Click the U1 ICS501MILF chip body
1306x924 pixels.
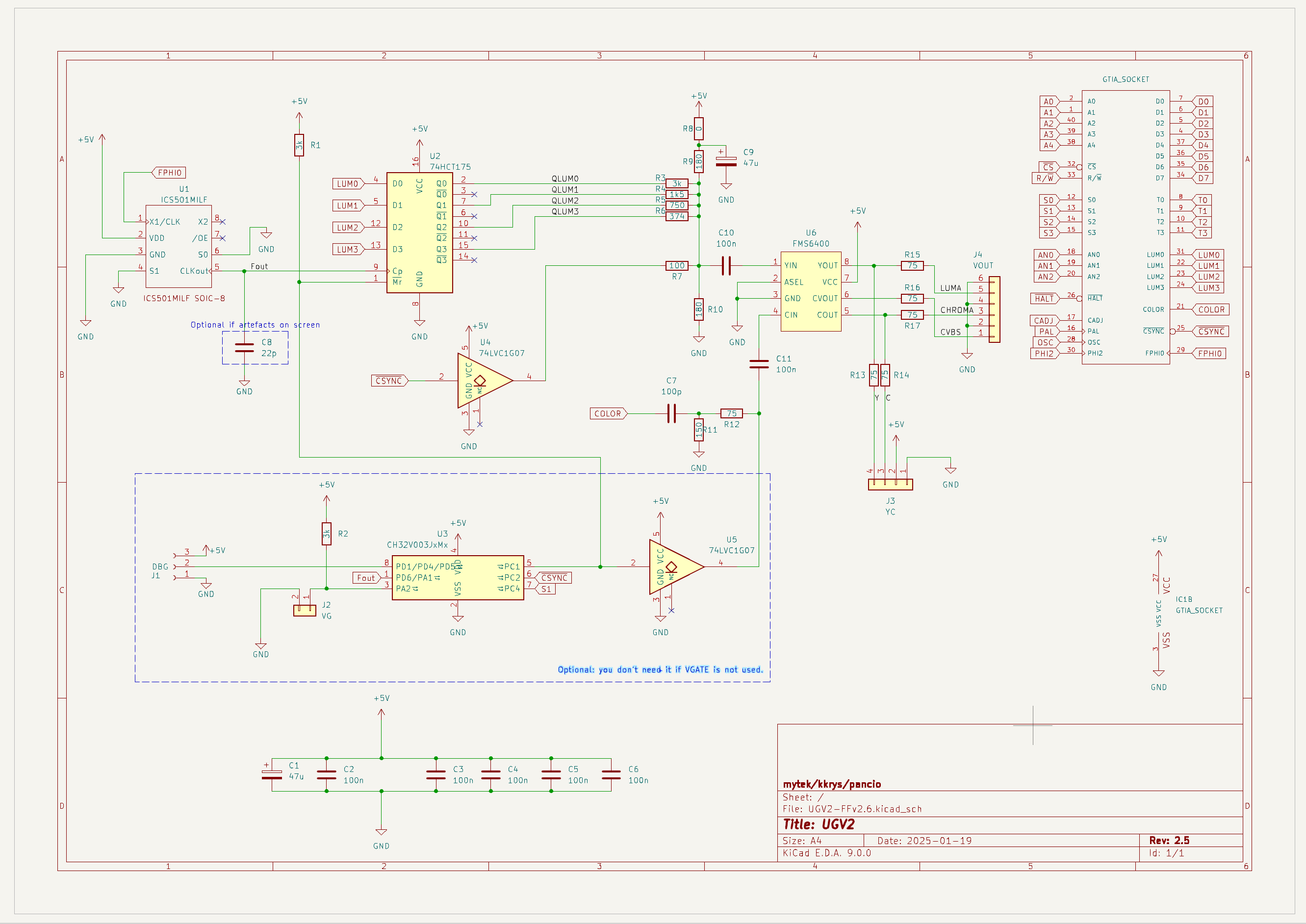179,246
